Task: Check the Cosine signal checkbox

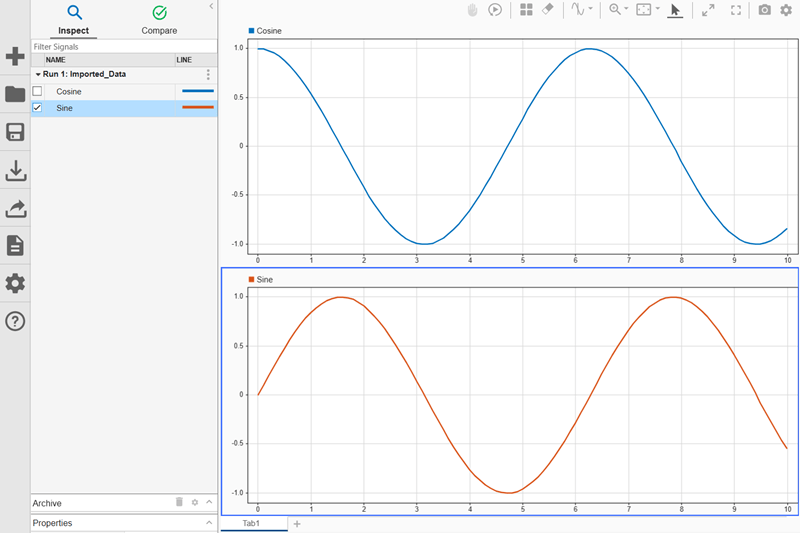Action: coord(37,91)
